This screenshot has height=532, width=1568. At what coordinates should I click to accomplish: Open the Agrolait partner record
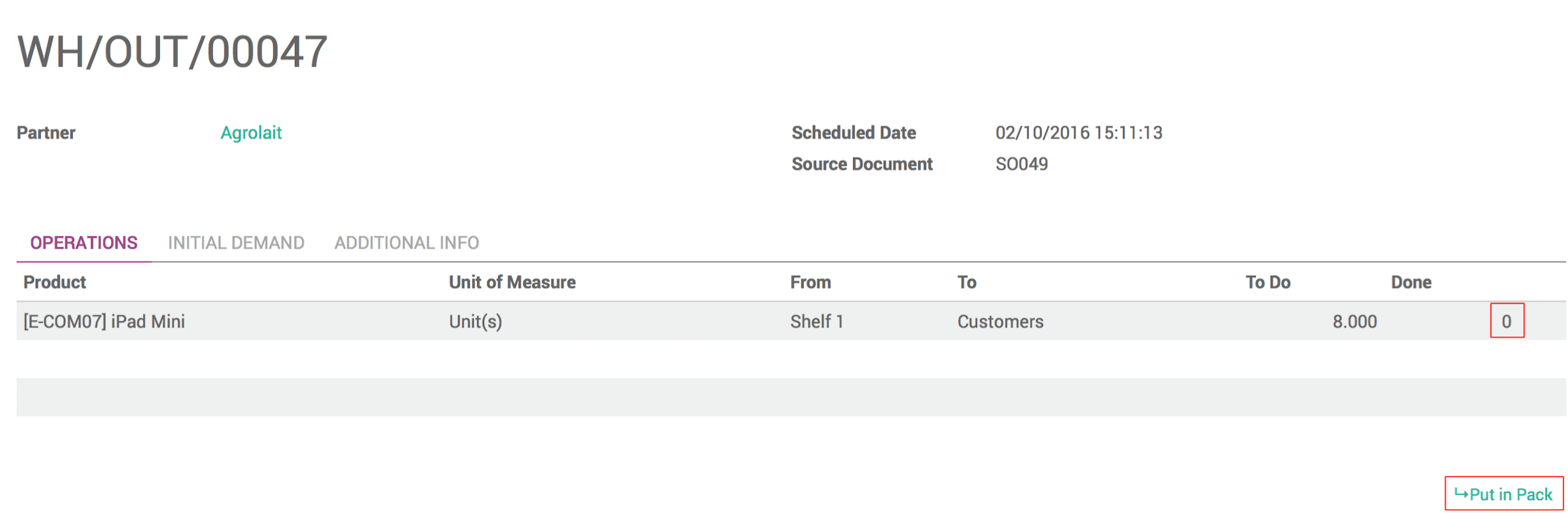pos(251,133)
